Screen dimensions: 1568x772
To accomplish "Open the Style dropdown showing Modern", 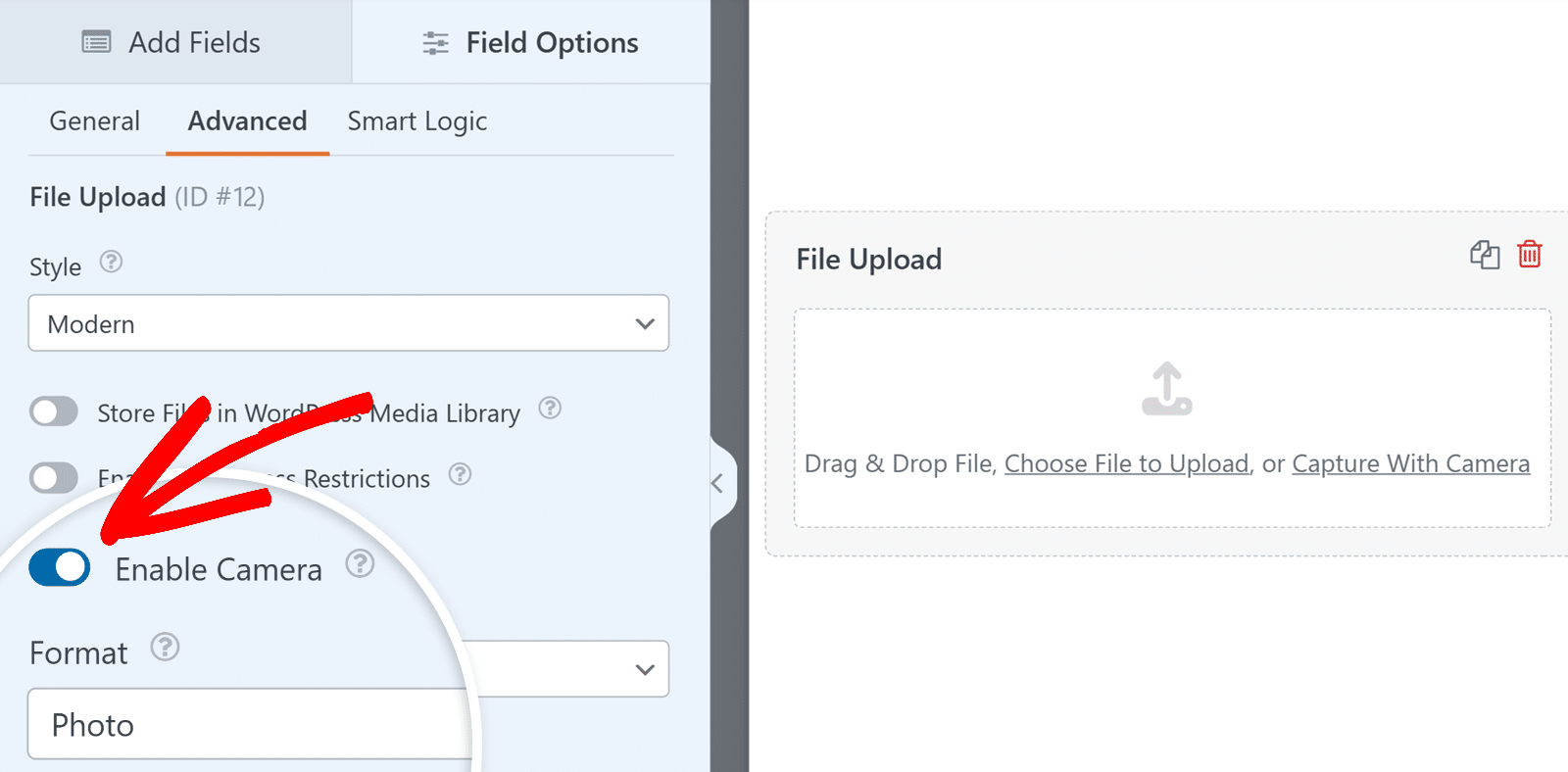I will click(x=348, y=323).
